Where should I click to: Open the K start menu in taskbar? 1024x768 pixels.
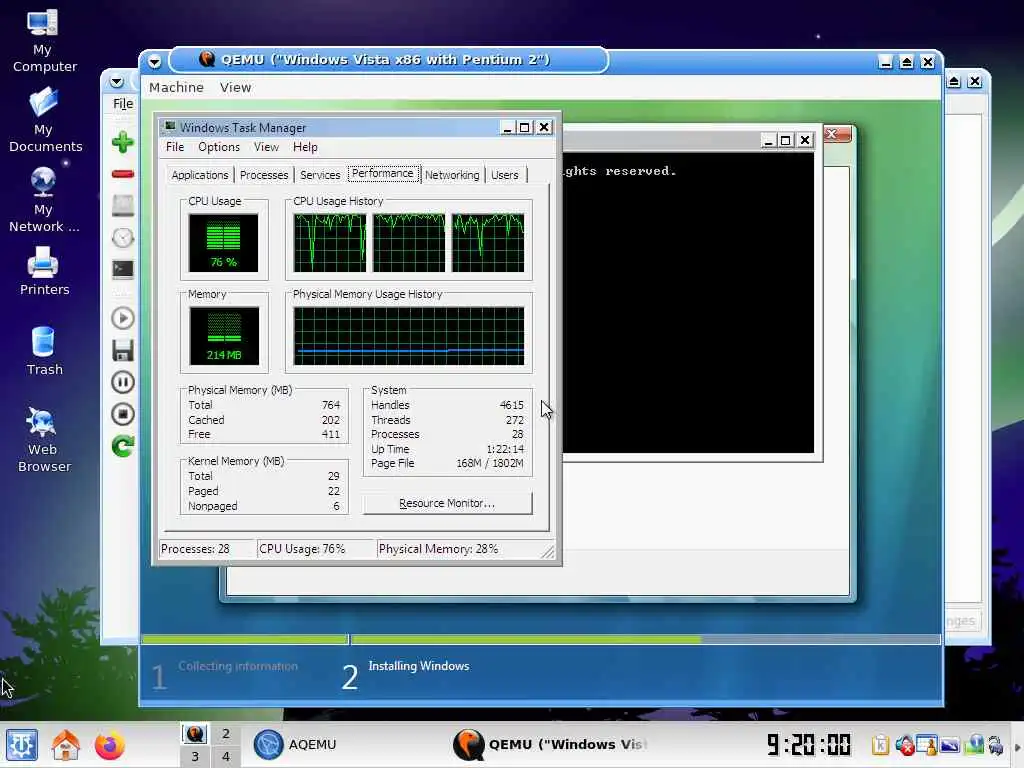pyautogui.click(x=22, y=745)
